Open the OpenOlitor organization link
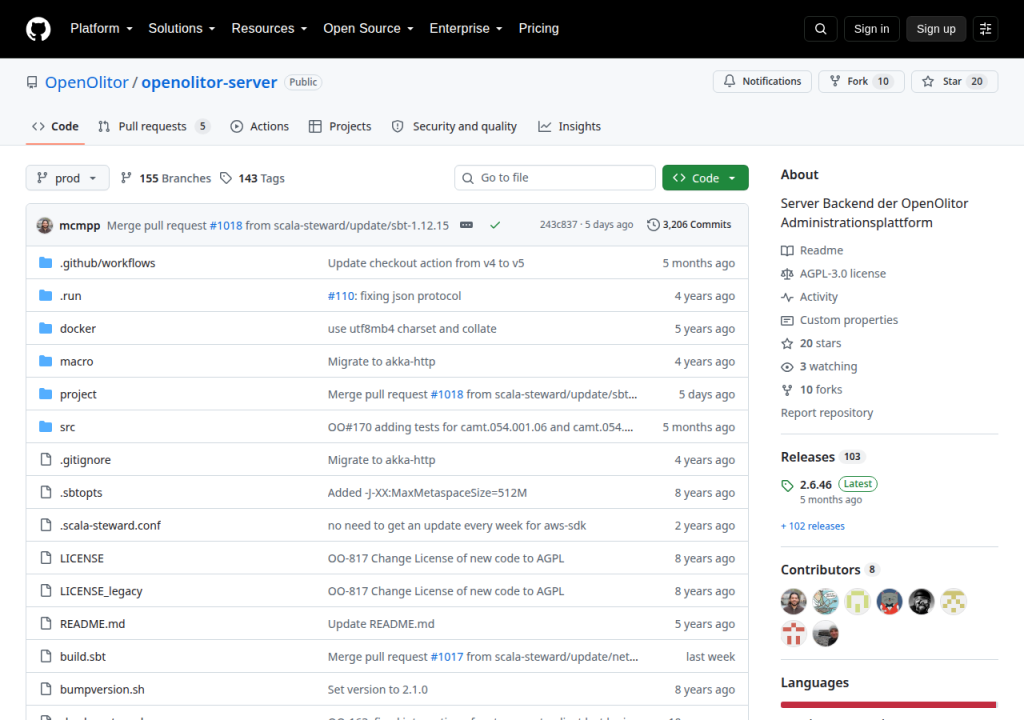The width and height of the screenshot is (1024, 720). click(x=87, y=82)
